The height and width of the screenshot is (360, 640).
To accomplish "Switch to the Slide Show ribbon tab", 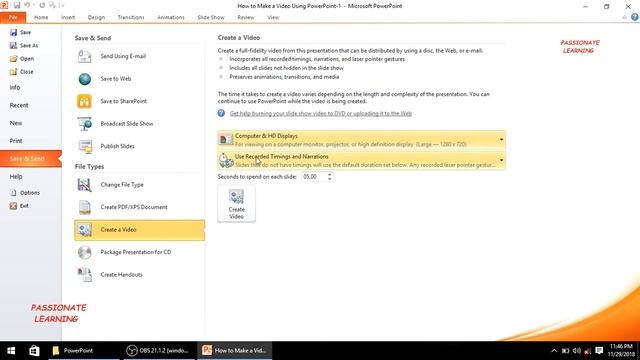I will (x=211, y=18).
